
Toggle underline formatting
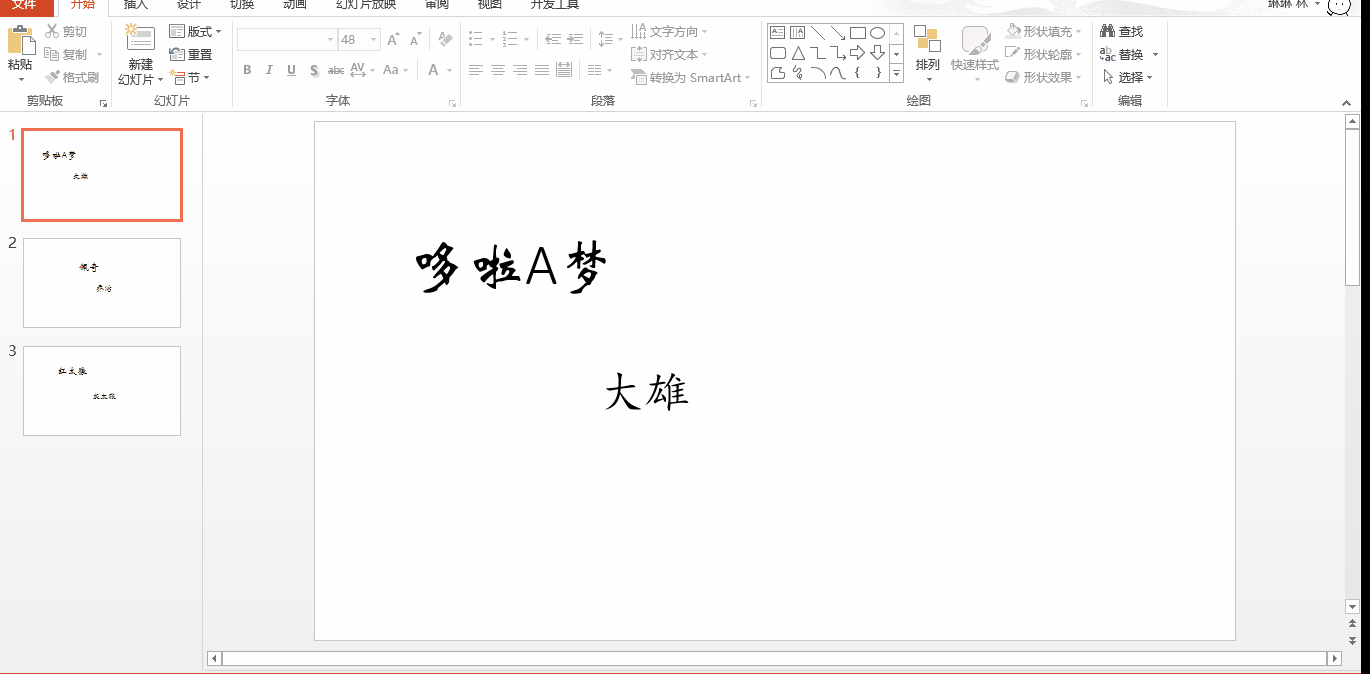290,70
